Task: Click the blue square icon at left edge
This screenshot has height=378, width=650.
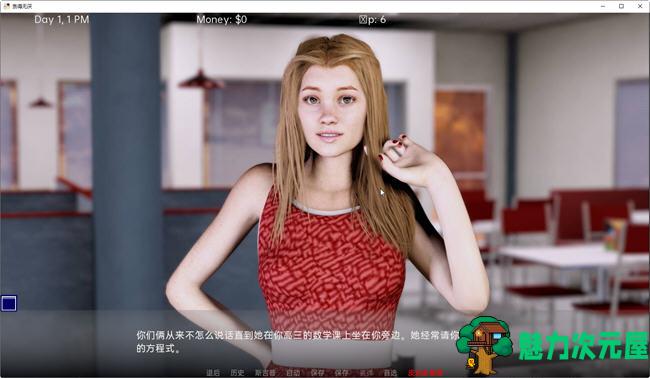Action: tap(9, 303)
